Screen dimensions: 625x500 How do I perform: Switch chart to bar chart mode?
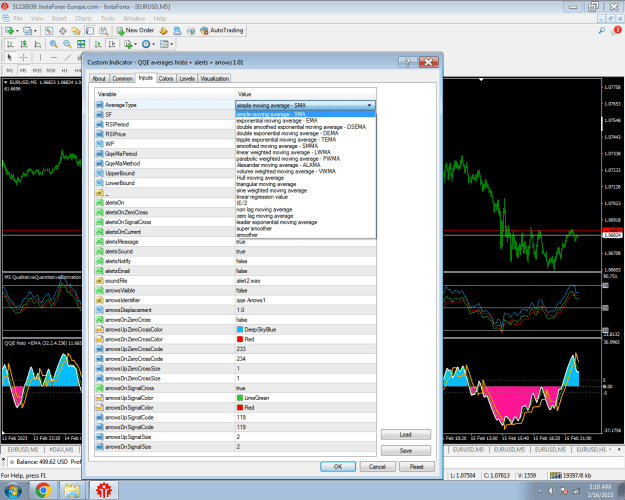coord(10,44)
